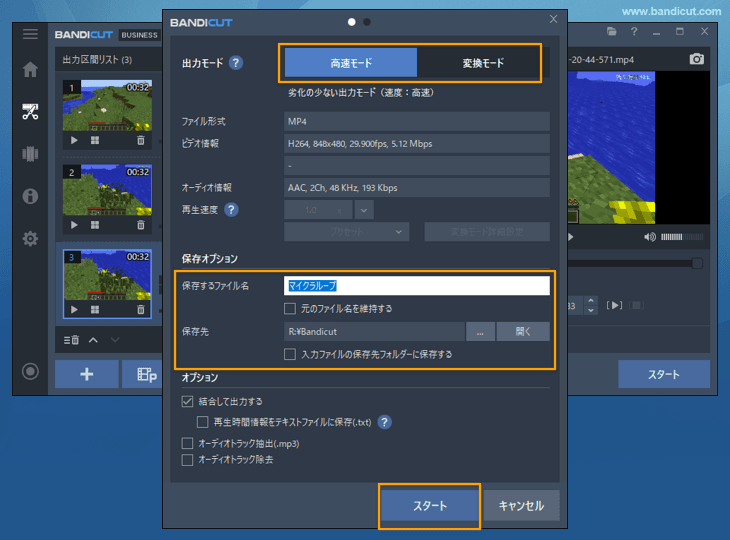The width and height of the screenshot is (730, 540).
Task: Open help question mark in main title bar
Action: 634,32
